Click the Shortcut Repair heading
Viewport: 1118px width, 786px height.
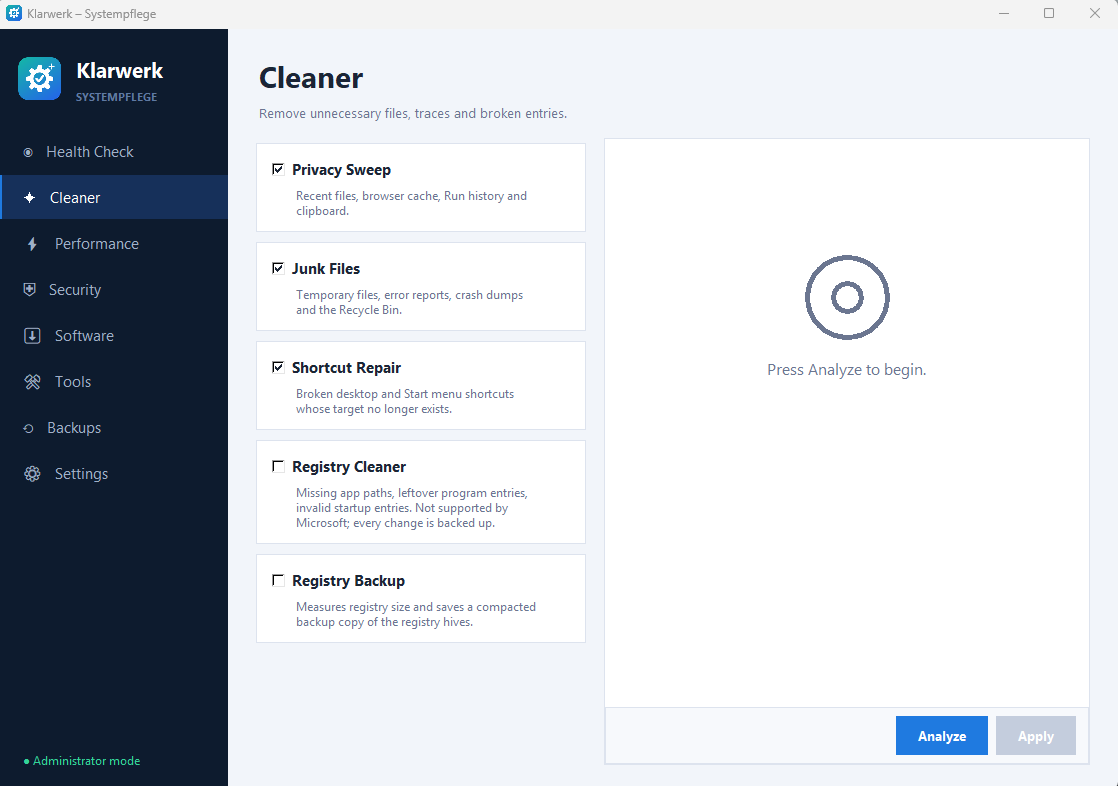pos(347,368)
